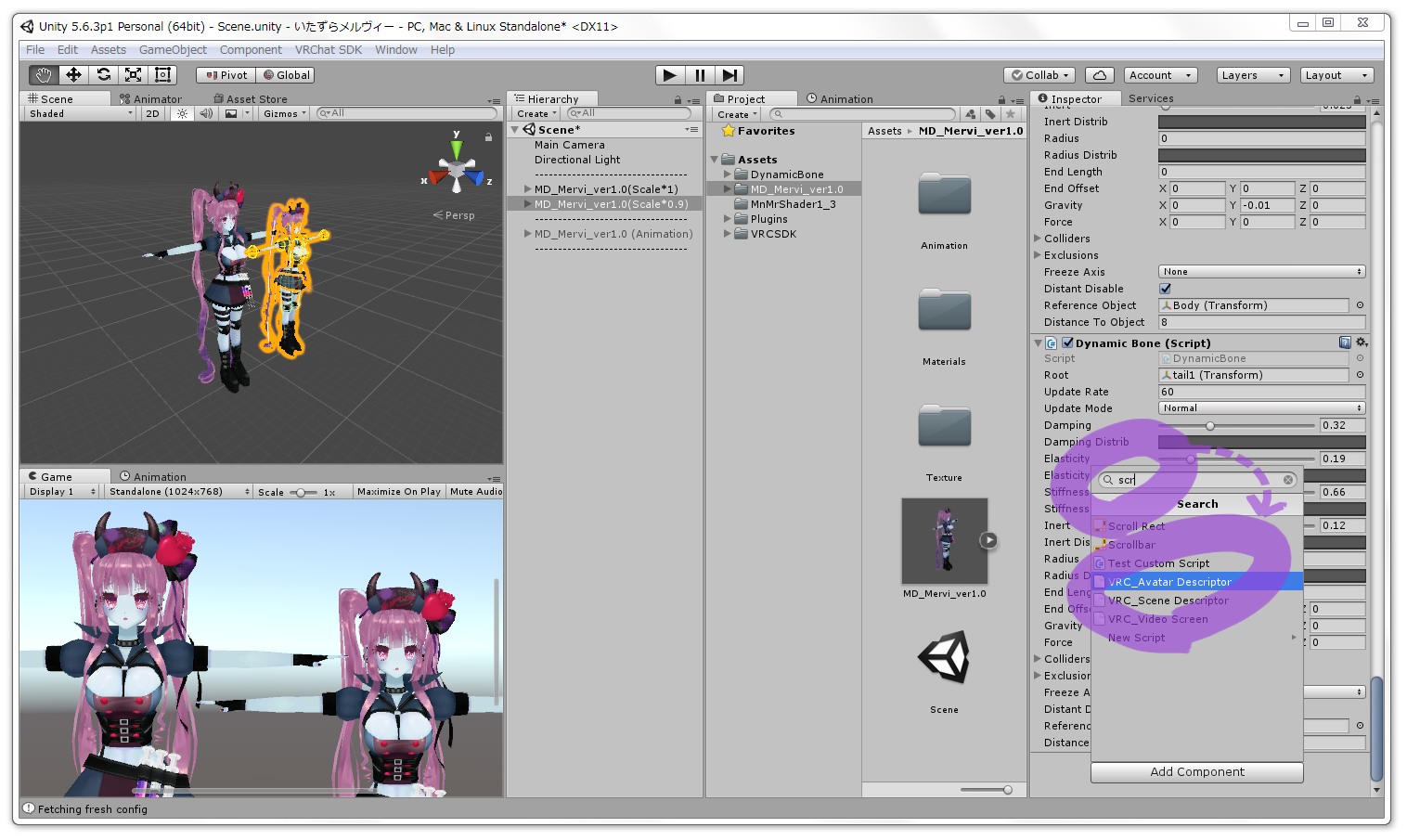Choose Test Custom Script component
Viewport: 1407px width, 840px height.
click(x=1197, y=563)
